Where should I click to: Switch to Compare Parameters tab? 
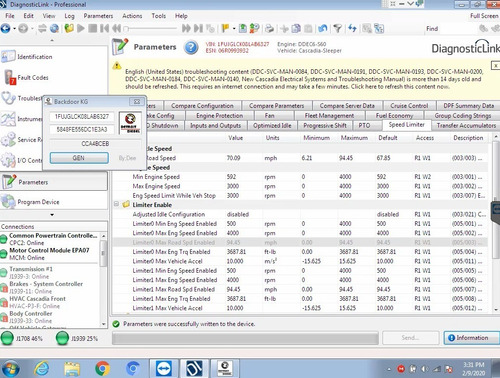pos(276,106)
